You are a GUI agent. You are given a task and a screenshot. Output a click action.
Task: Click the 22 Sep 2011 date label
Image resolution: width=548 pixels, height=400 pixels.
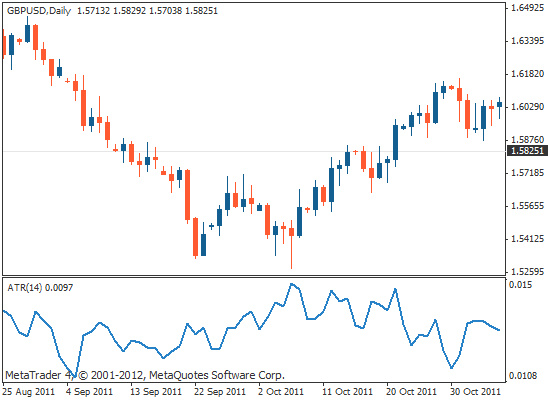(x=220, y=392)
